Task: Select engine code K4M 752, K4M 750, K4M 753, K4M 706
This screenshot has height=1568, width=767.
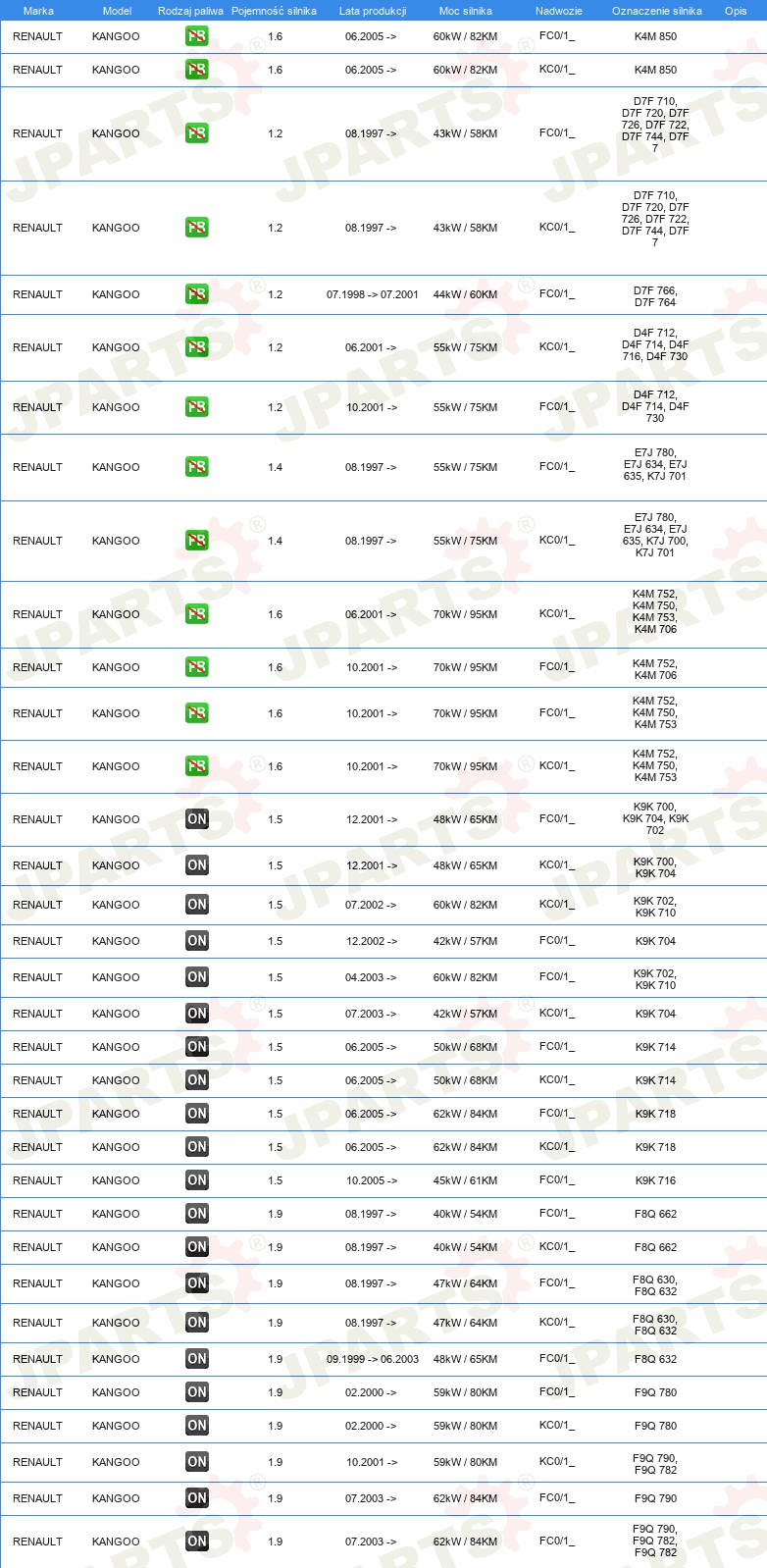Action: (655, 611)
